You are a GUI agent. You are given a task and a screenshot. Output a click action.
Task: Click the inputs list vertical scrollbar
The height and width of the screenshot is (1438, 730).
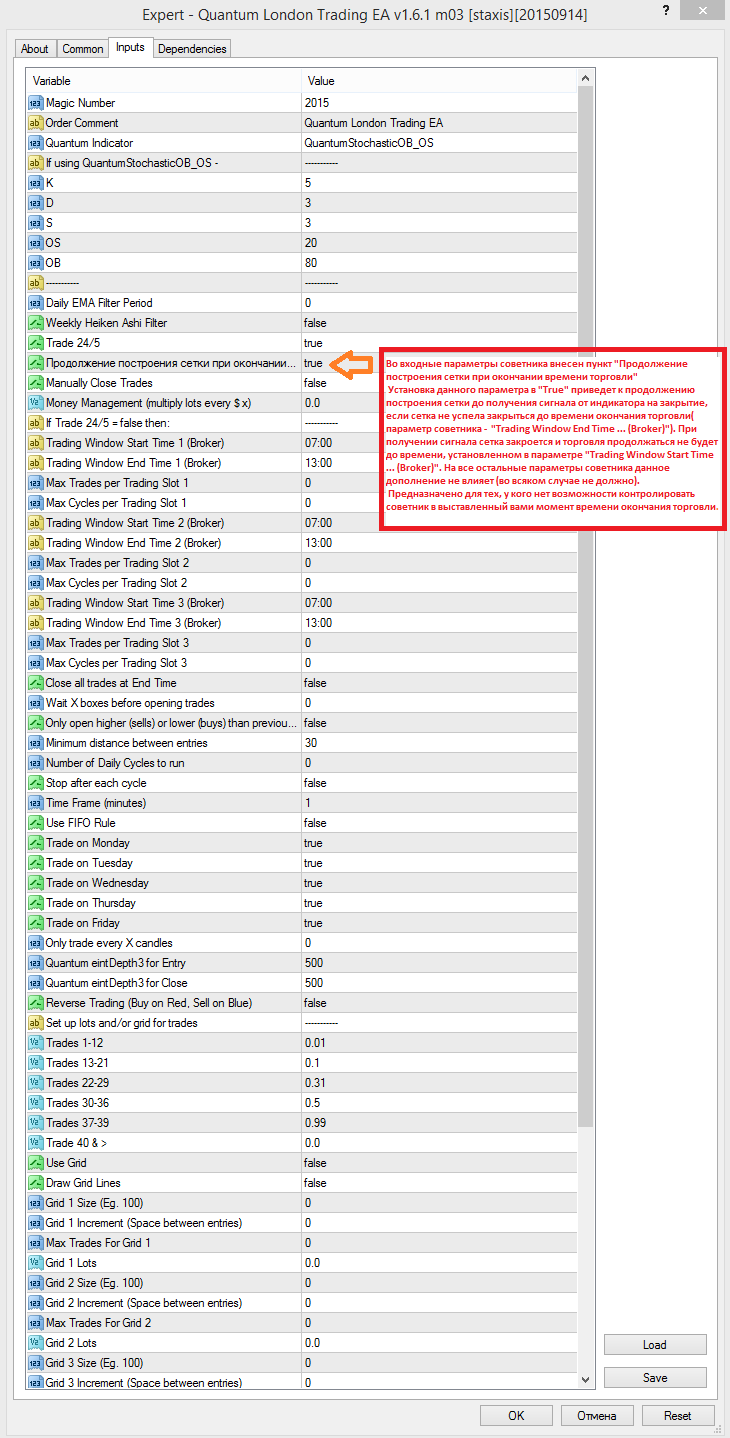pyautogui.click(x=586, y=730)
